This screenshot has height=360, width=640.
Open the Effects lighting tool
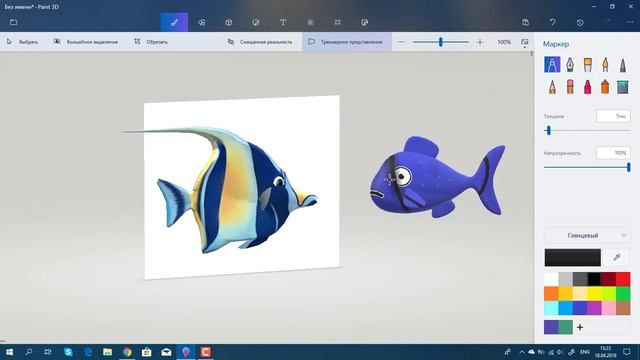coord(310,22)
